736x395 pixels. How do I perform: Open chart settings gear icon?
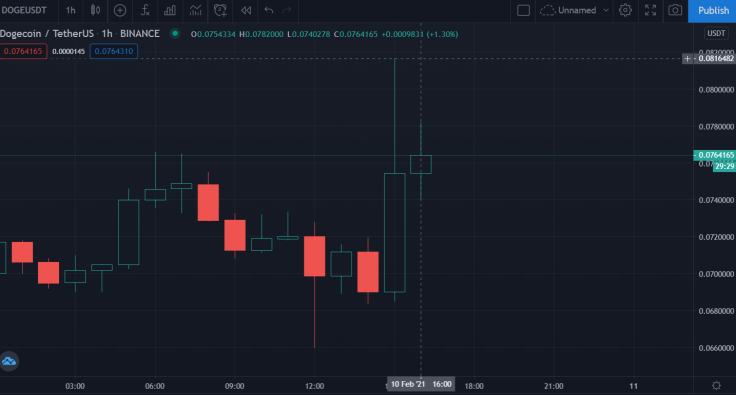(625, 10)
